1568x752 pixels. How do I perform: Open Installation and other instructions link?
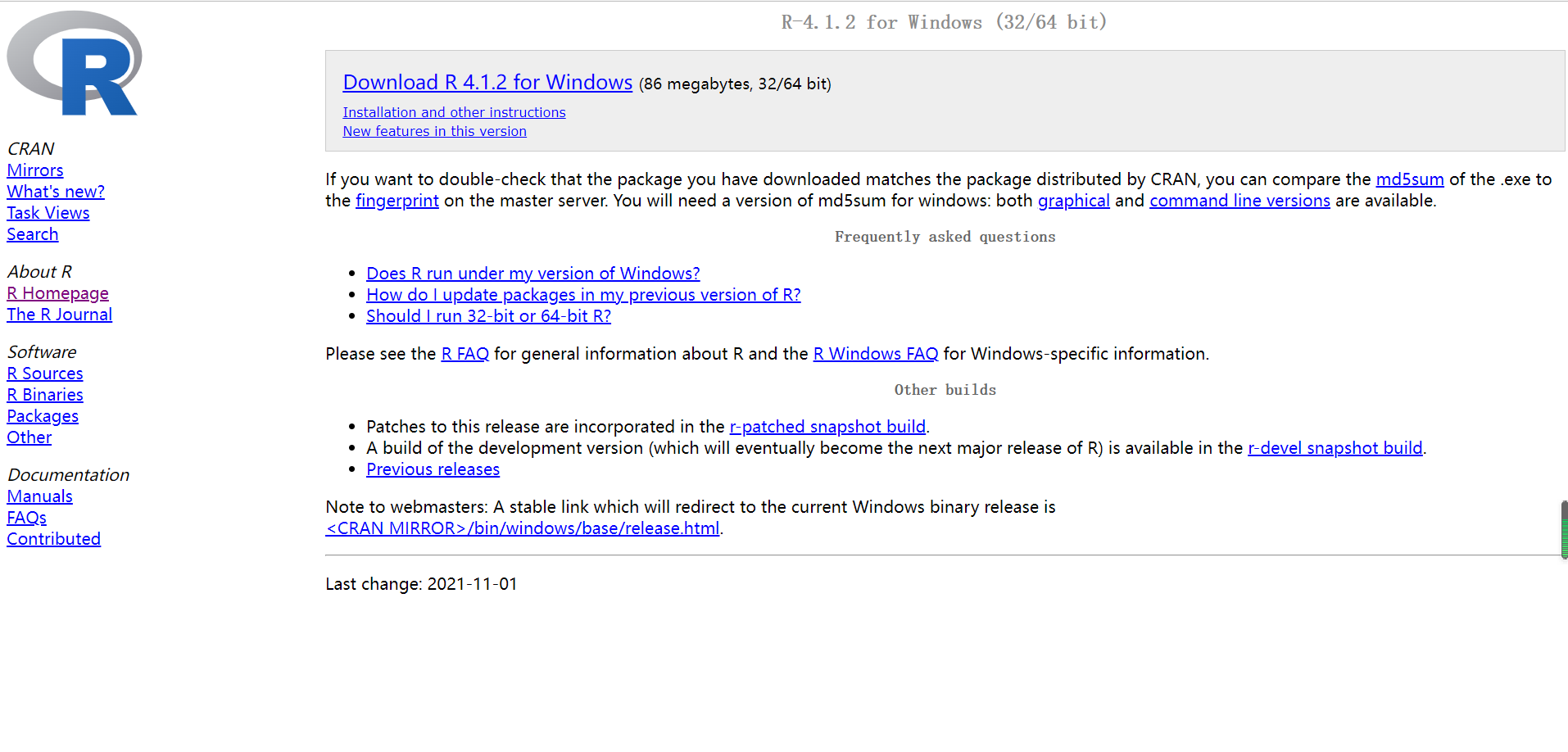pyautogui.click(x=454, y=112)
